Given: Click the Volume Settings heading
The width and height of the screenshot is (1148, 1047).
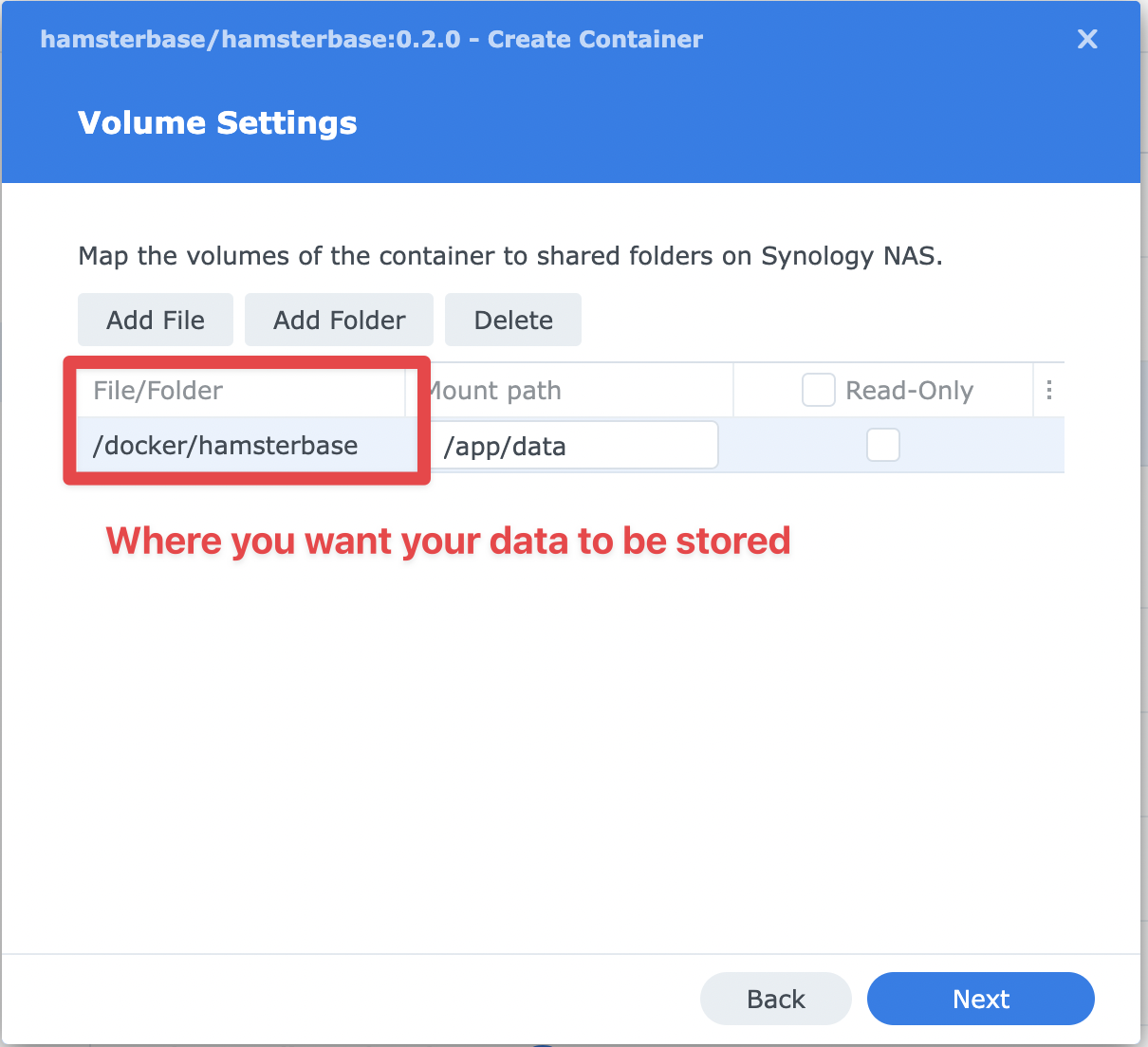Looking at the screenshot, I should point(217,123).
